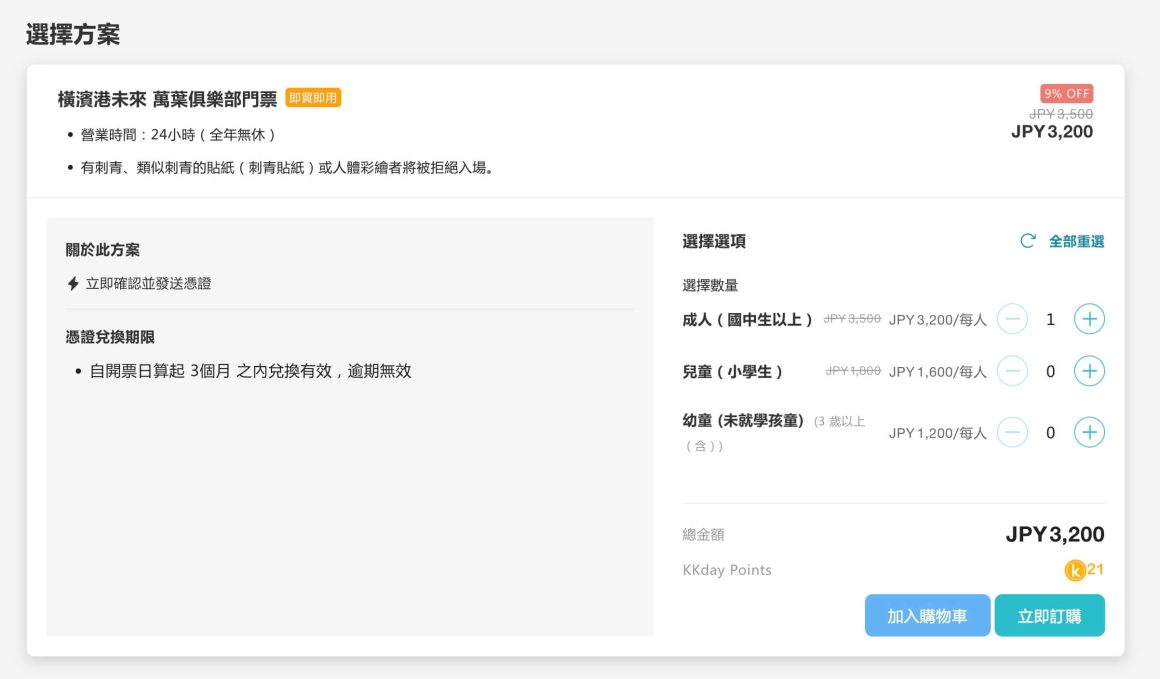Click the 總金額 label
Viewport: 1160px width, 679px height.
click(703, 535)
